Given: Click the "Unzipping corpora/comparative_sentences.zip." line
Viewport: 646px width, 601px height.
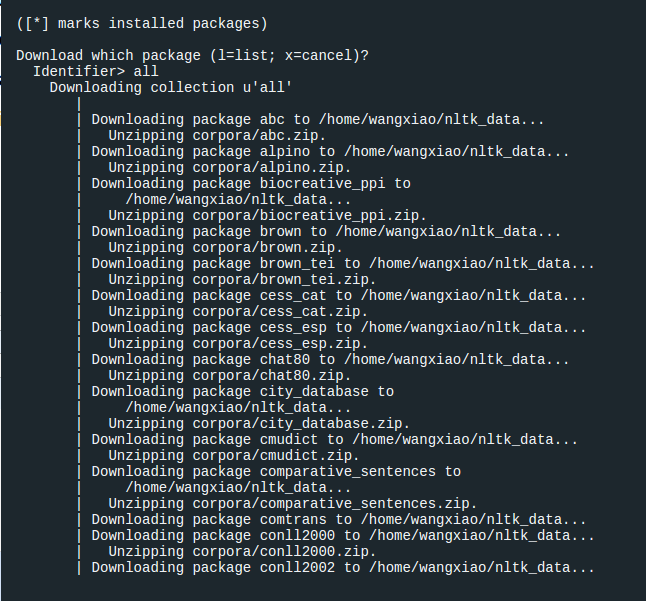Looking at the screenshot, I should 292,503.
